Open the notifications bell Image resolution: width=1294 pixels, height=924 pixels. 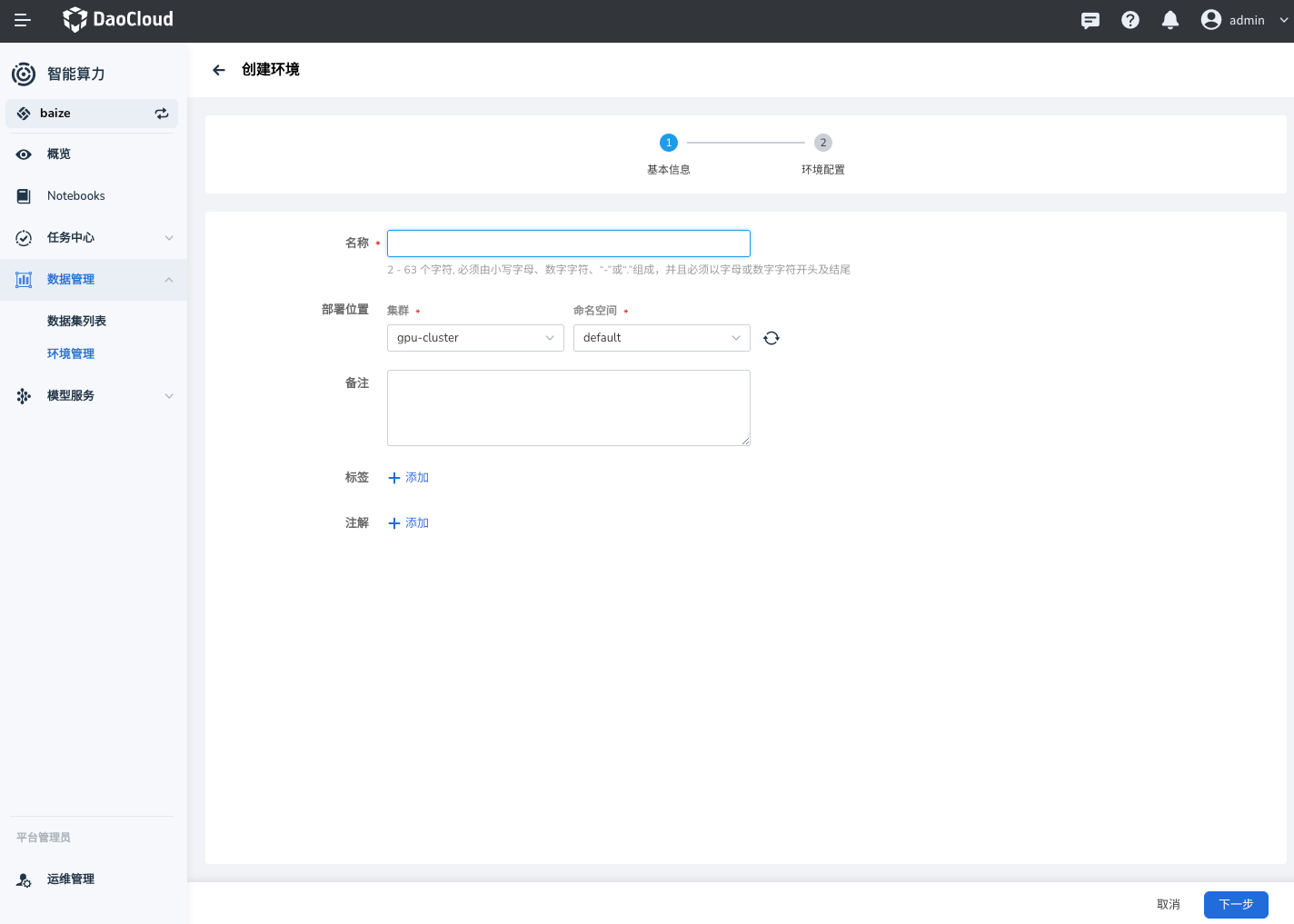pyautogui.click(x=1170, y=20)
